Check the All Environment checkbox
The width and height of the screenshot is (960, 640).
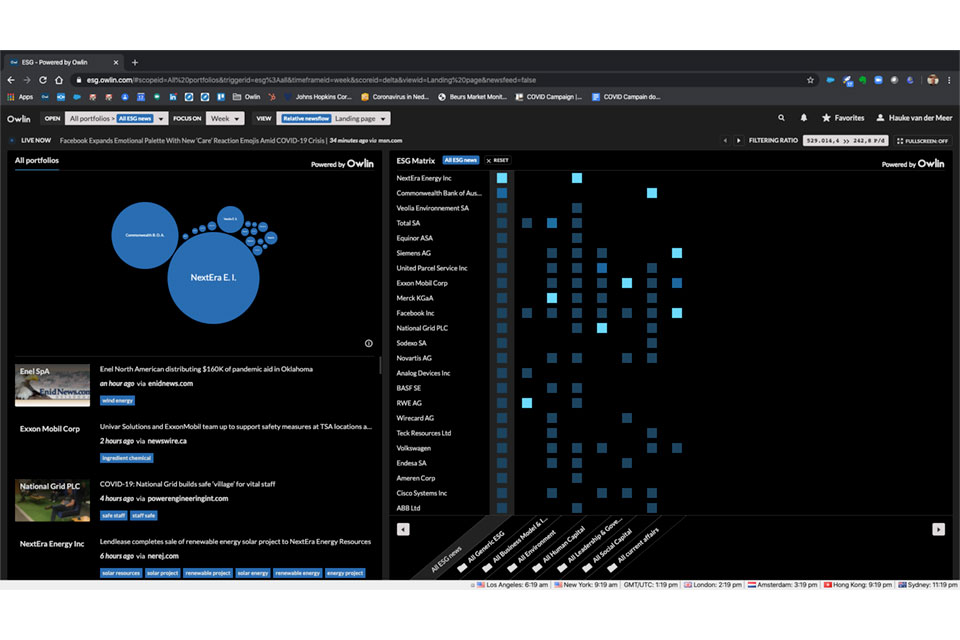[512, 568]
